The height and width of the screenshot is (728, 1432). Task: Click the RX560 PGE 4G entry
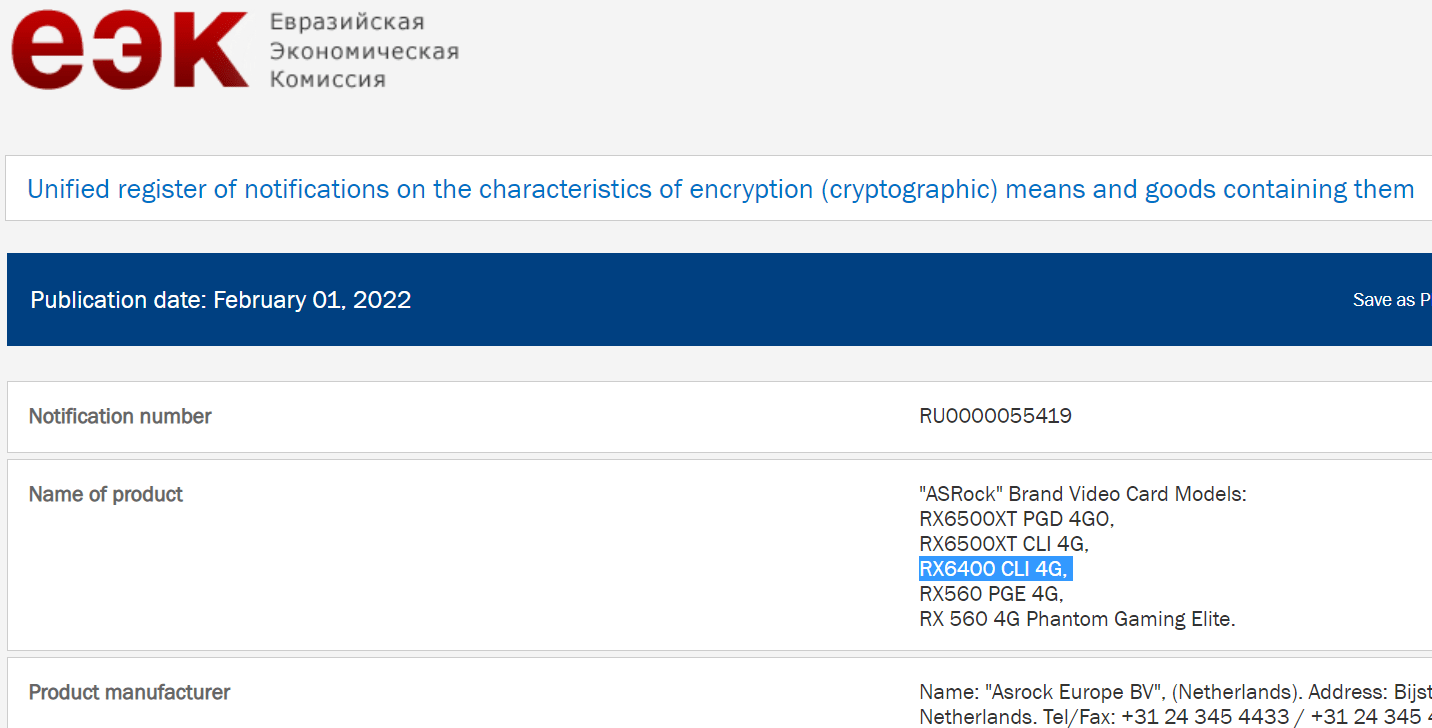click(991, 594)
